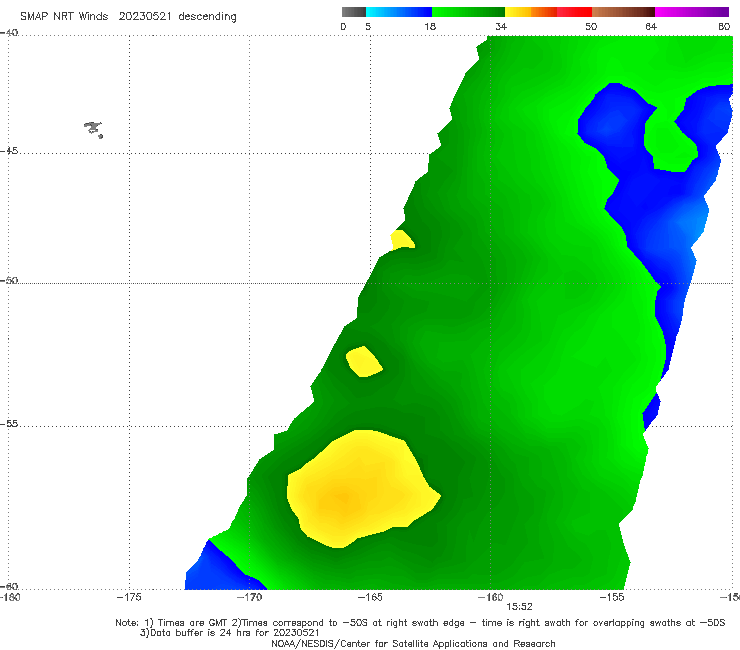
Task: Click the blue patch at the swath's bottom-left corner
Action: pos(222,569)
